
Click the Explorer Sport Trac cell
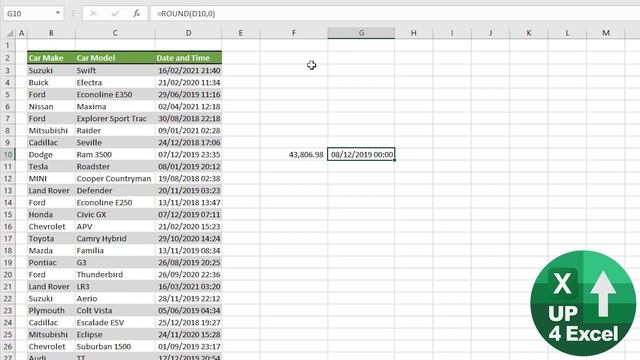(115, 118)
